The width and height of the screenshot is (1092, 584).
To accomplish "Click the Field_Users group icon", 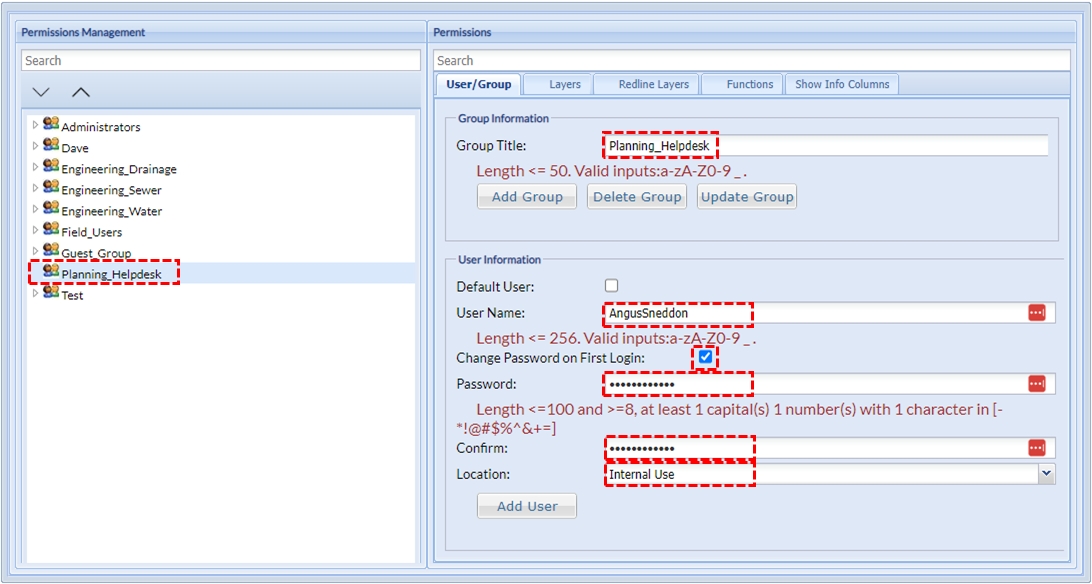I will click(51, 230).
